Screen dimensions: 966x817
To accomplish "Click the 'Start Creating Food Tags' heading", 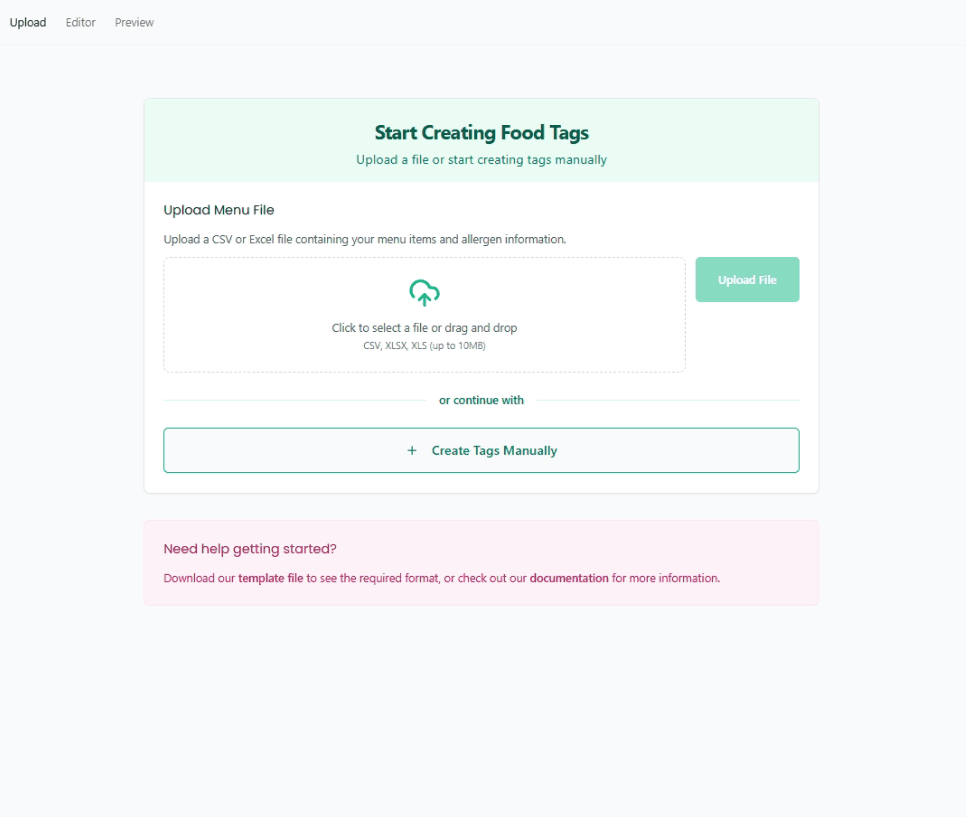I will tap(481, 132).
